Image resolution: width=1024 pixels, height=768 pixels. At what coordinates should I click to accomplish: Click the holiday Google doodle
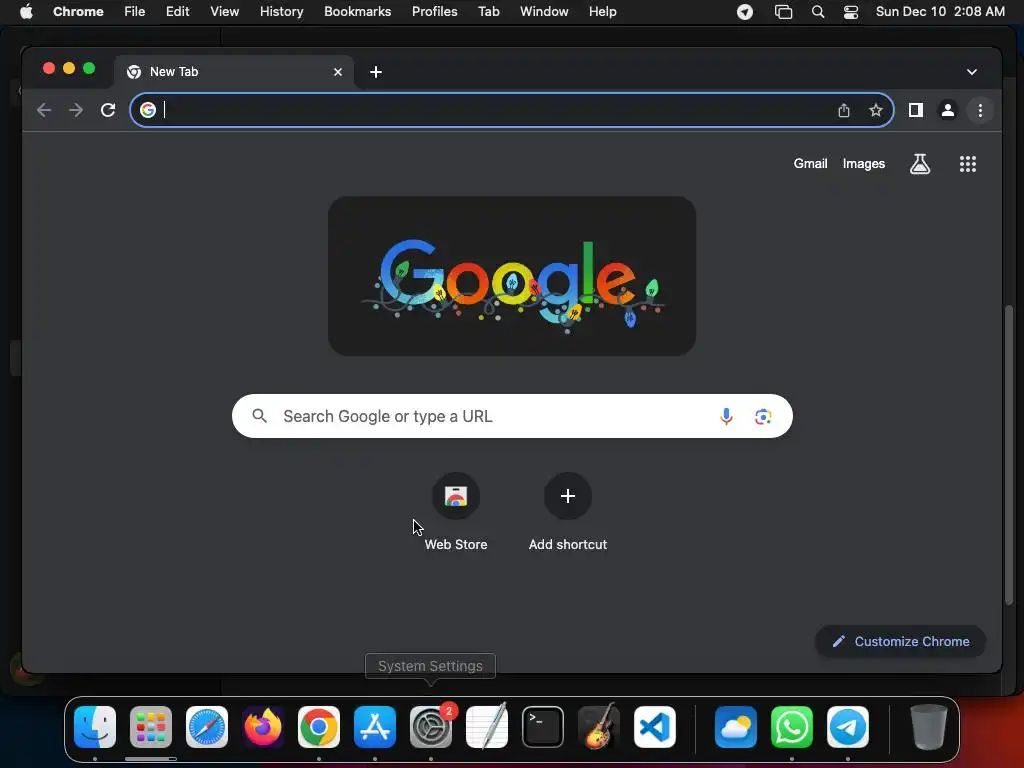click(512, 276)
